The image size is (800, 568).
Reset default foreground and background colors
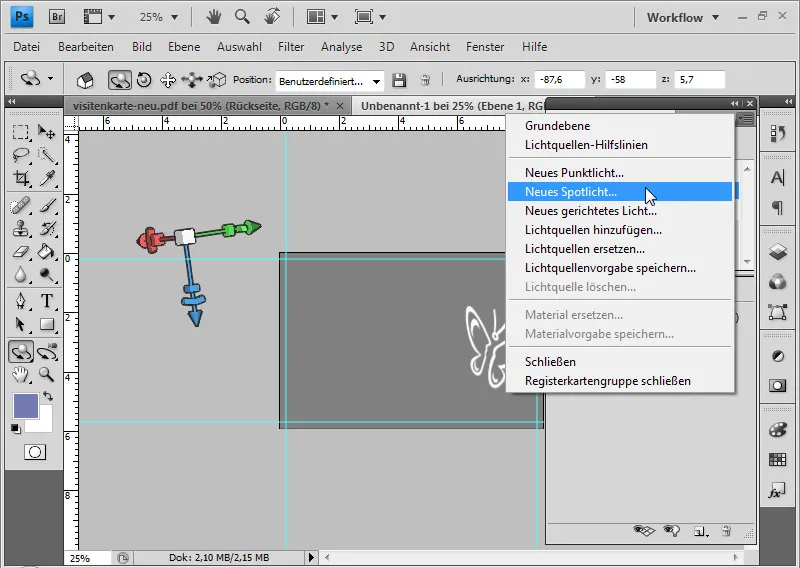click(16, 429)
